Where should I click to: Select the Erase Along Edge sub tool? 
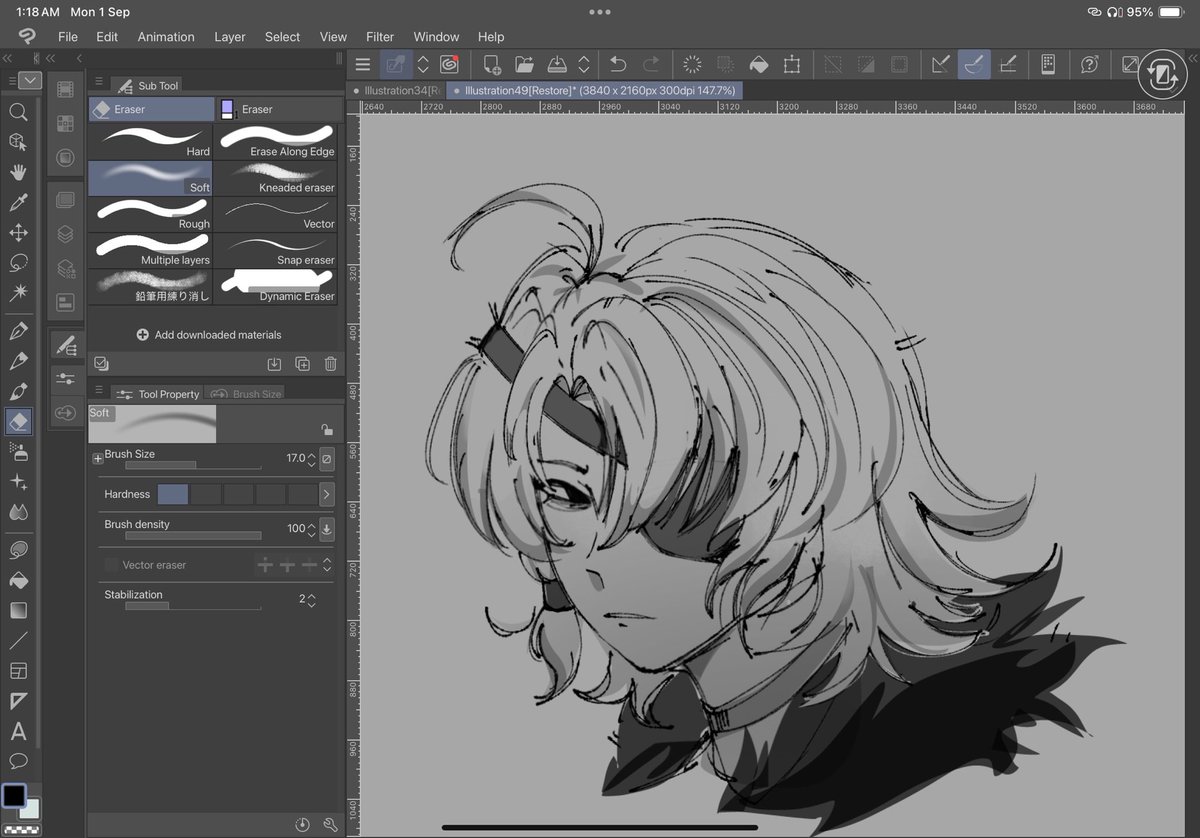[x=276, y=141]
